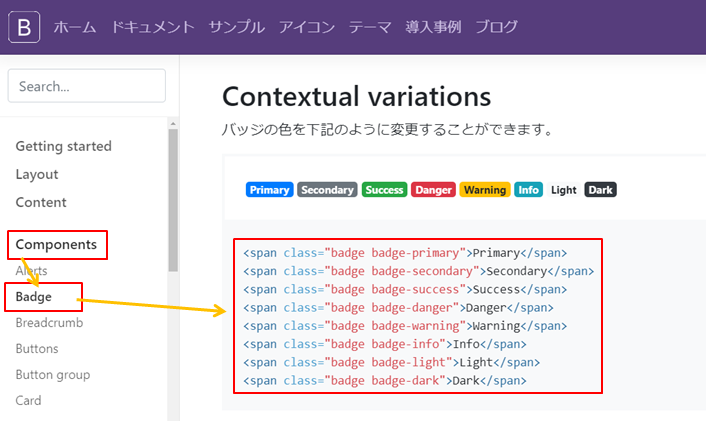Viewport: 706px width, 421px height.
Task: Go to サンプル in the navbar
Action: tap(237, 27)
